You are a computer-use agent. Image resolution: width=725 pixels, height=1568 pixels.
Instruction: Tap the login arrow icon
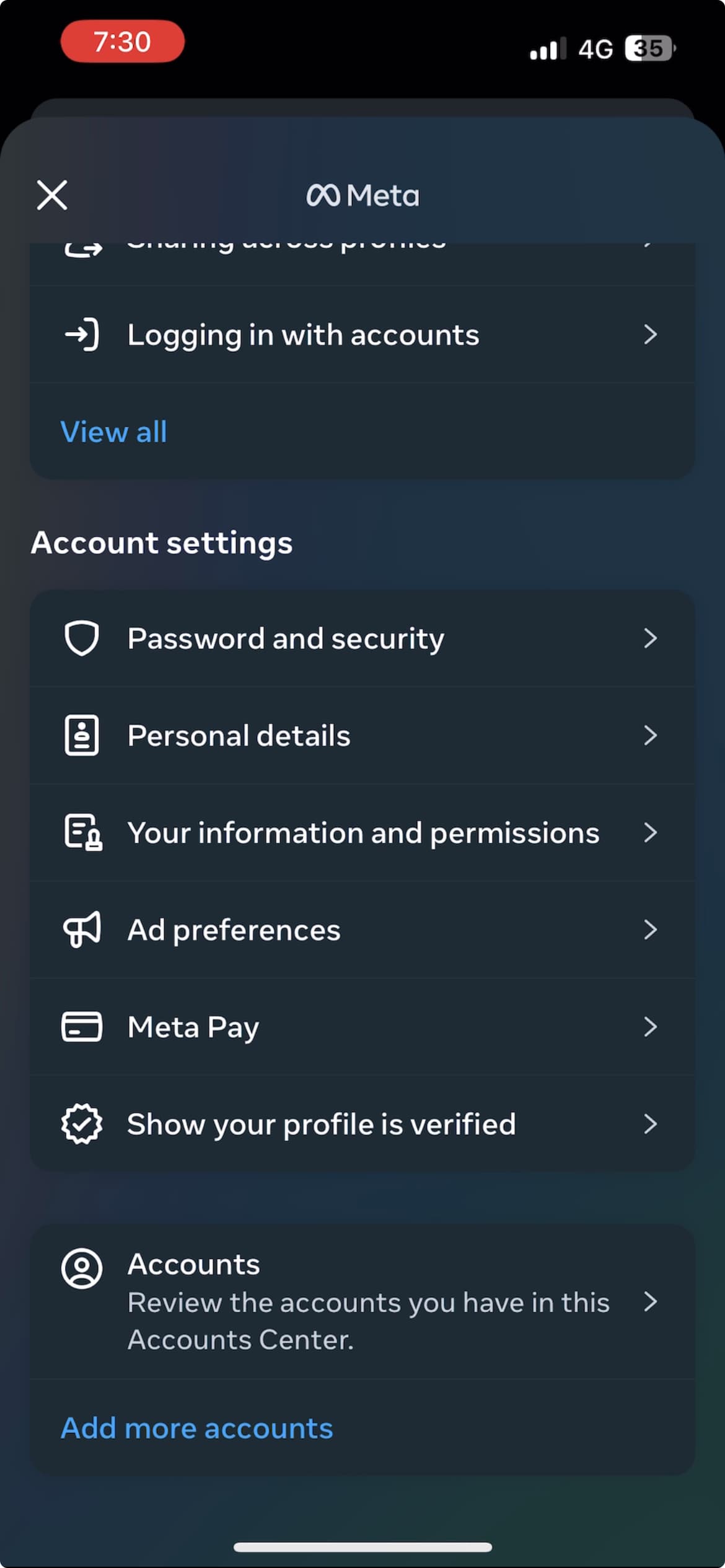[x=82, y=335]
